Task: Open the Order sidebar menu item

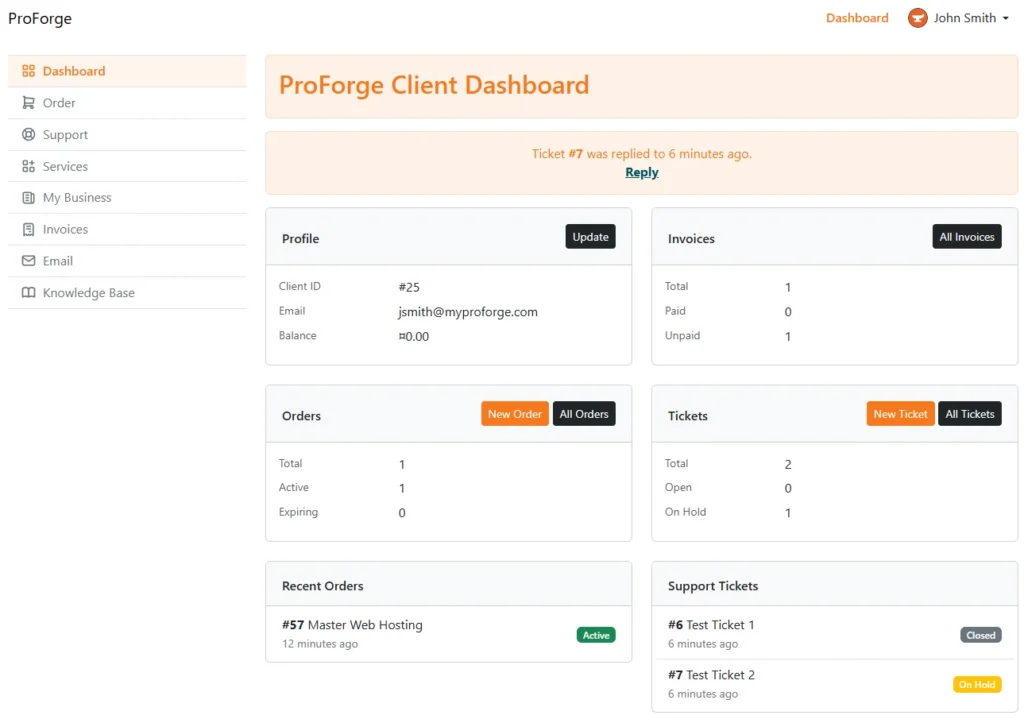Action: click(x=127, y=103)
